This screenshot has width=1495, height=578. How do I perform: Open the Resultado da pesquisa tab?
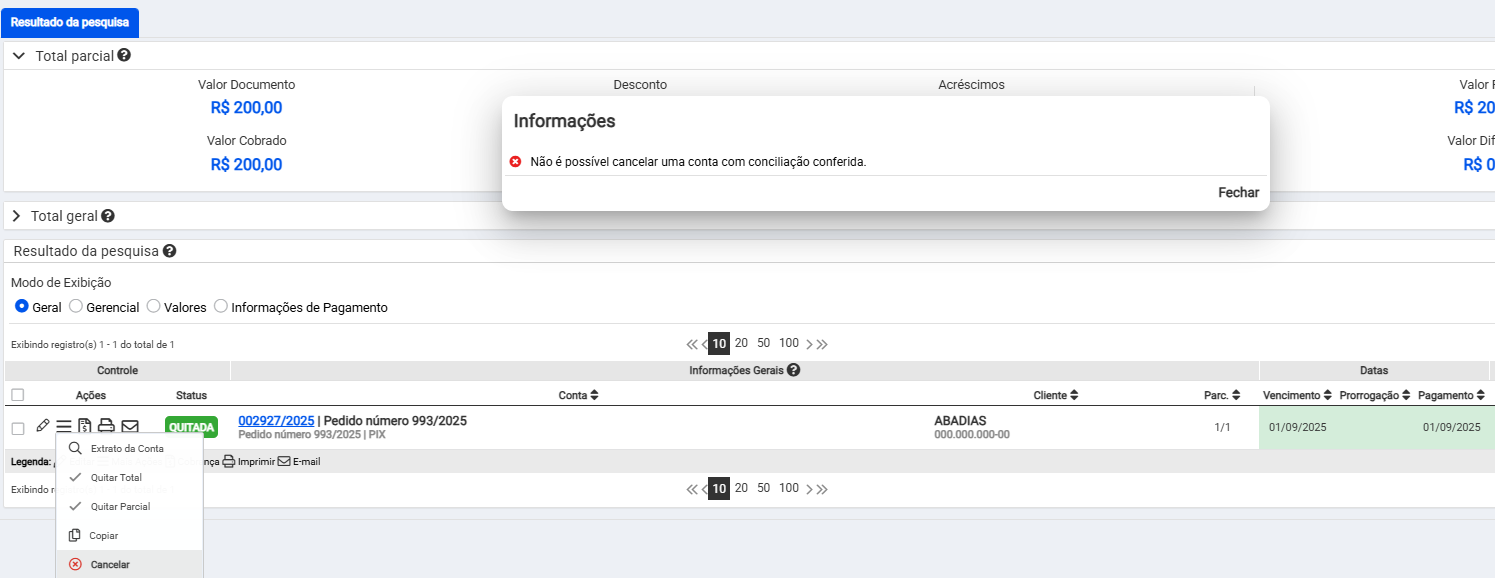(x=69, y=22)
